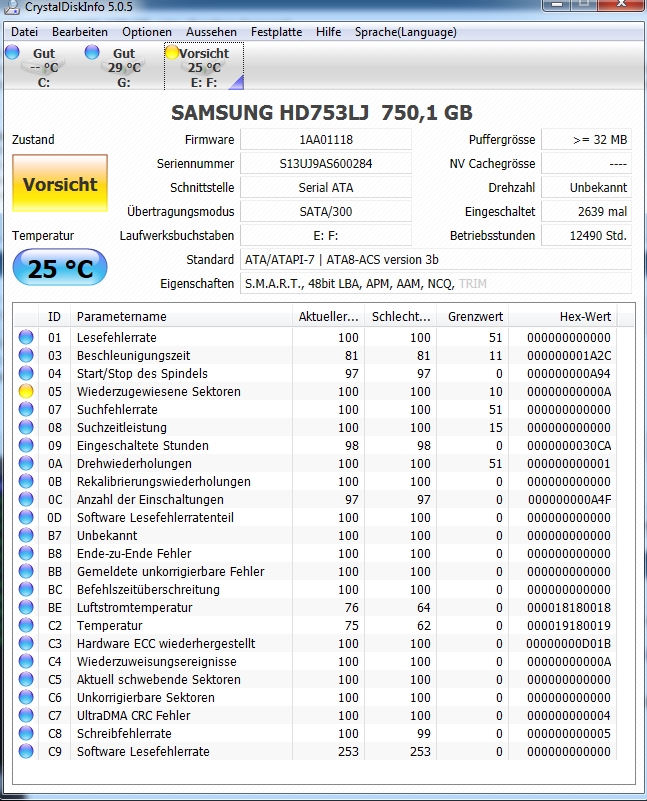Select the UltraDMA CRC Fehler parameter name
Screen dimensions: 647x801
(133, 715)
